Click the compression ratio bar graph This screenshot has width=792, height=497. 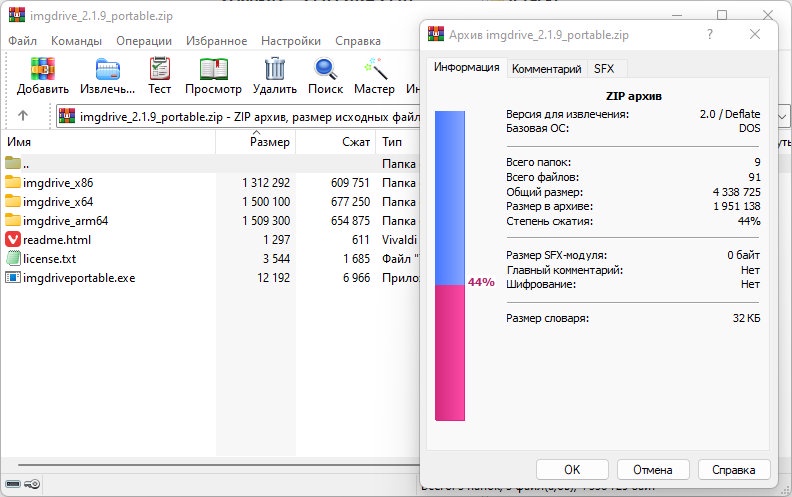pyautogui.click(x=450, y=266)
